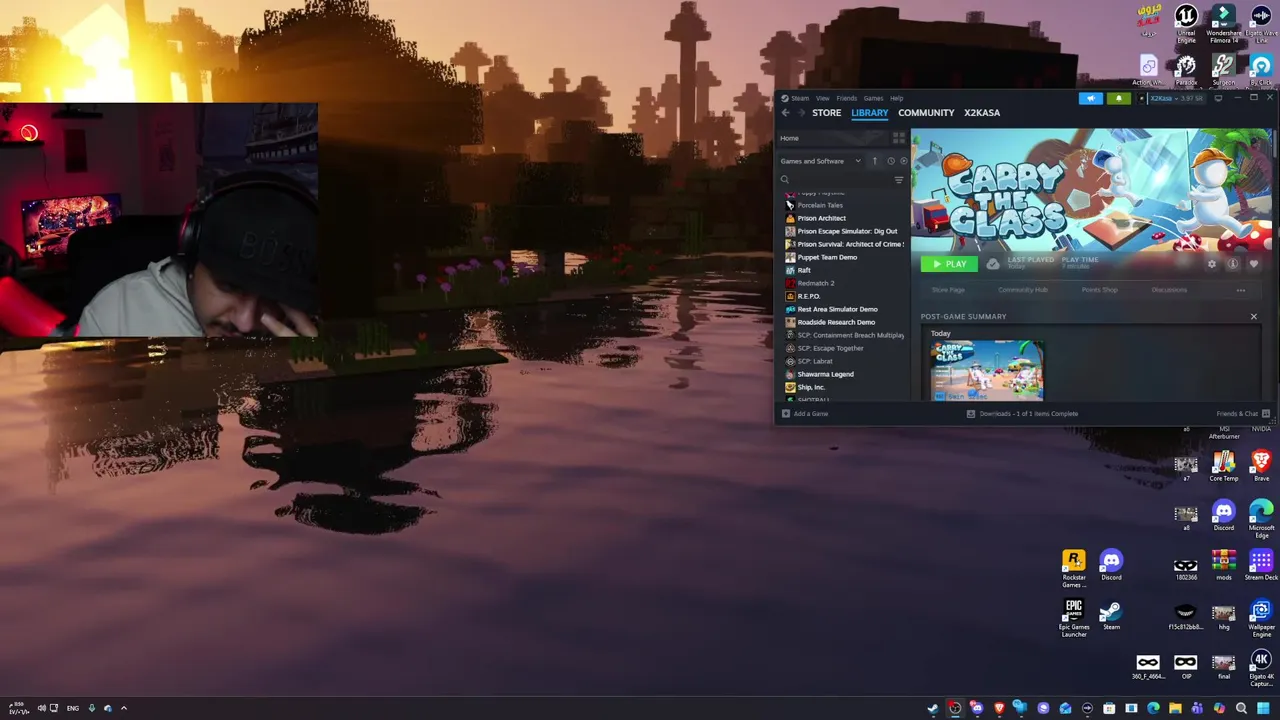Open the Games menu in Steam
The image size is (1280, 720).
pyautogui.click(x=873, y=98)
